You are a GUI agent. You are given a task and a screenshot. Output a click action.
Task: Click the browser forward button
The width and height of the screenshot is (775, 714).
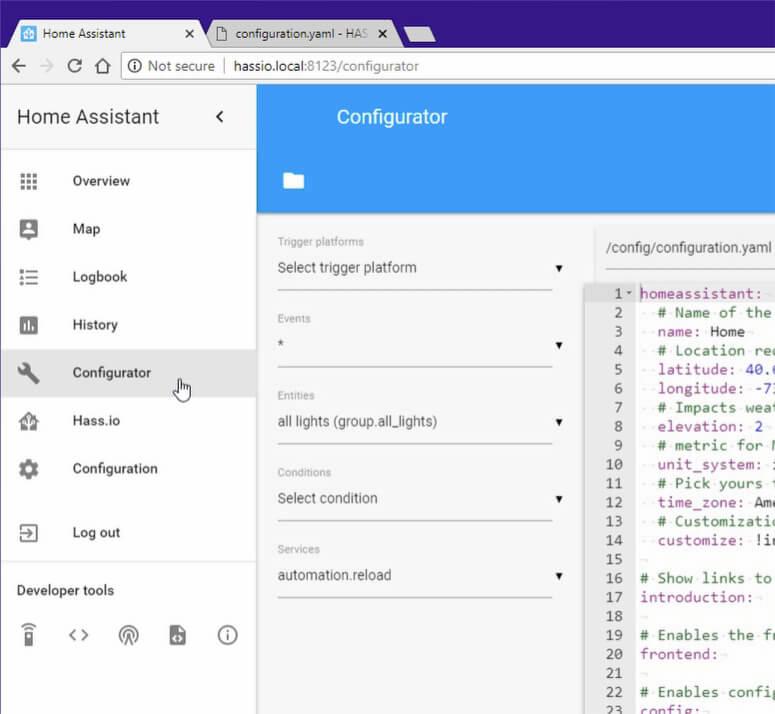[x=47, y=66]
